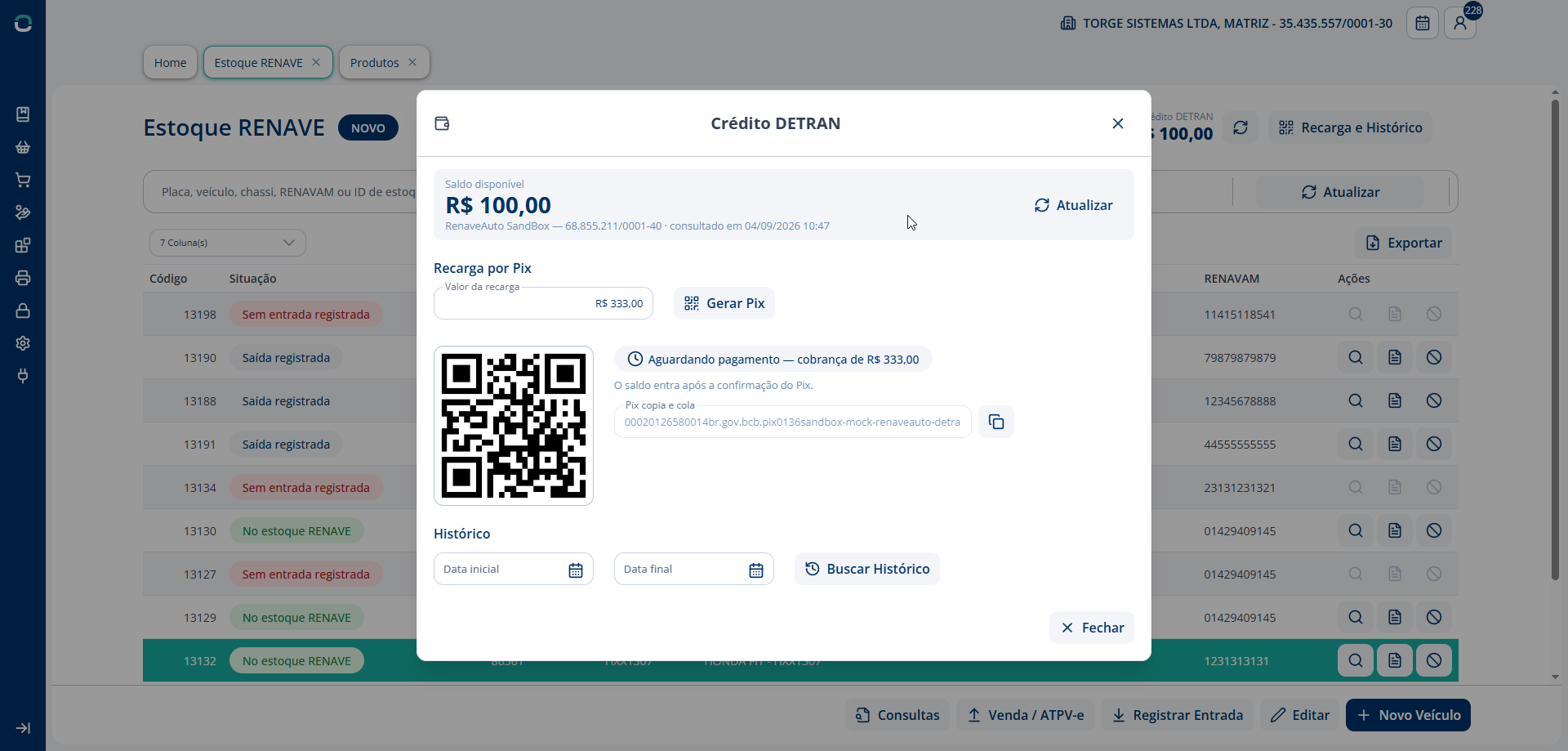Open the settings gear sidebar icon

23,343
